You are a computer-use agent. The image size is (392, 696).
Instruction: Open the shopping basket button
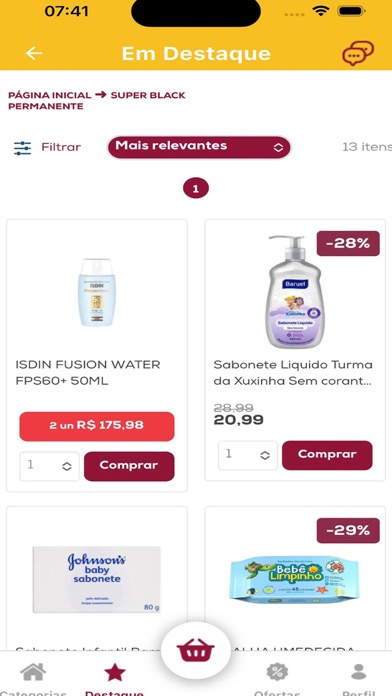[196, 651]
